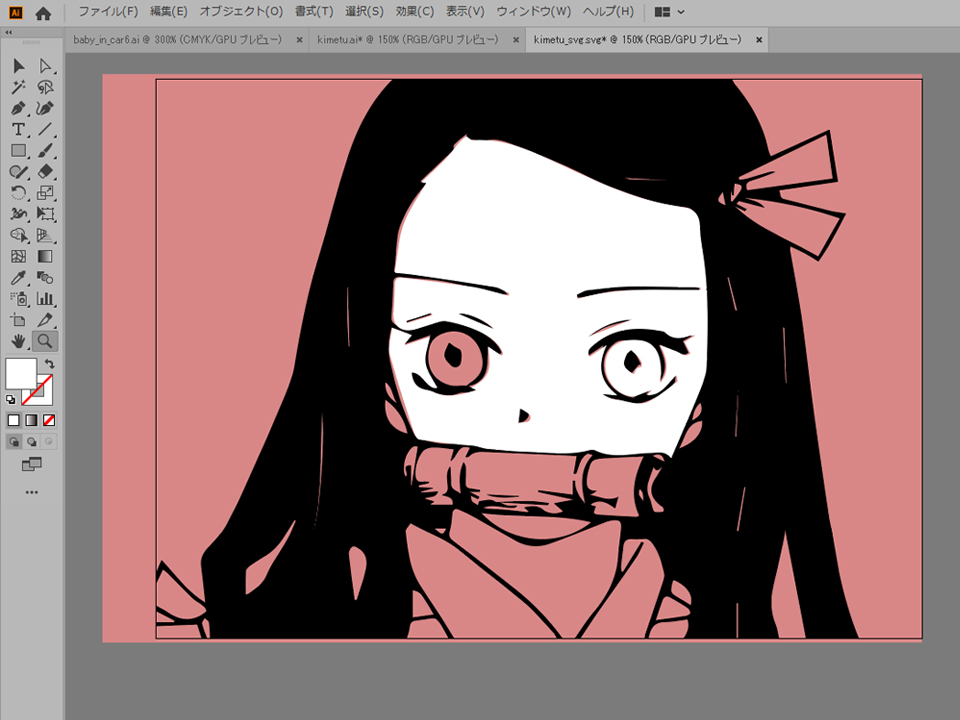
Task: Activate the Perspective Grid tool
Action: (45, 235)
